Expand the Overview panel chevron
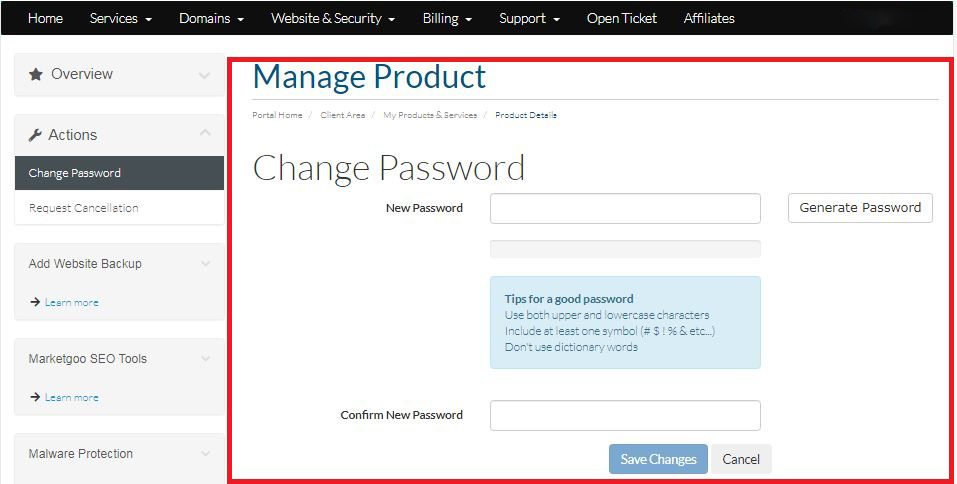Screen dimensions: 957x484 [204, 75]
